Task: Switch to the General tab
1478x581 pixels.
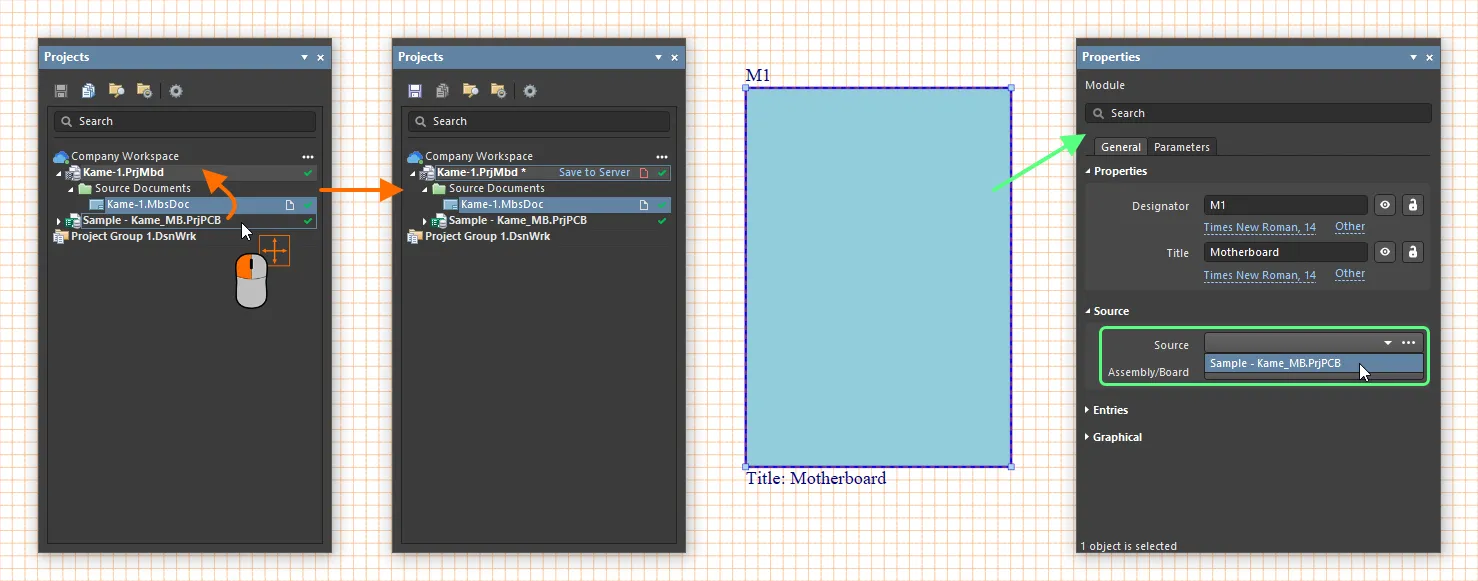Action: click(x=1121, y=147)
